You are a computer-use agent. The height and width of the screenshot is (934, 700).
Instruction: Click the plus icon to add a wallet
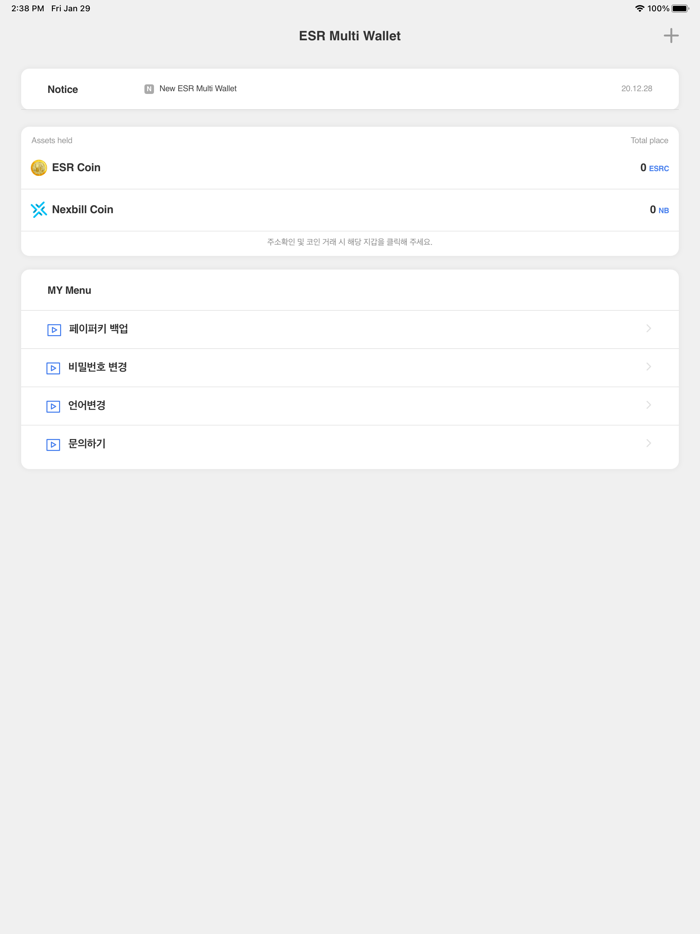coord(670,35)
